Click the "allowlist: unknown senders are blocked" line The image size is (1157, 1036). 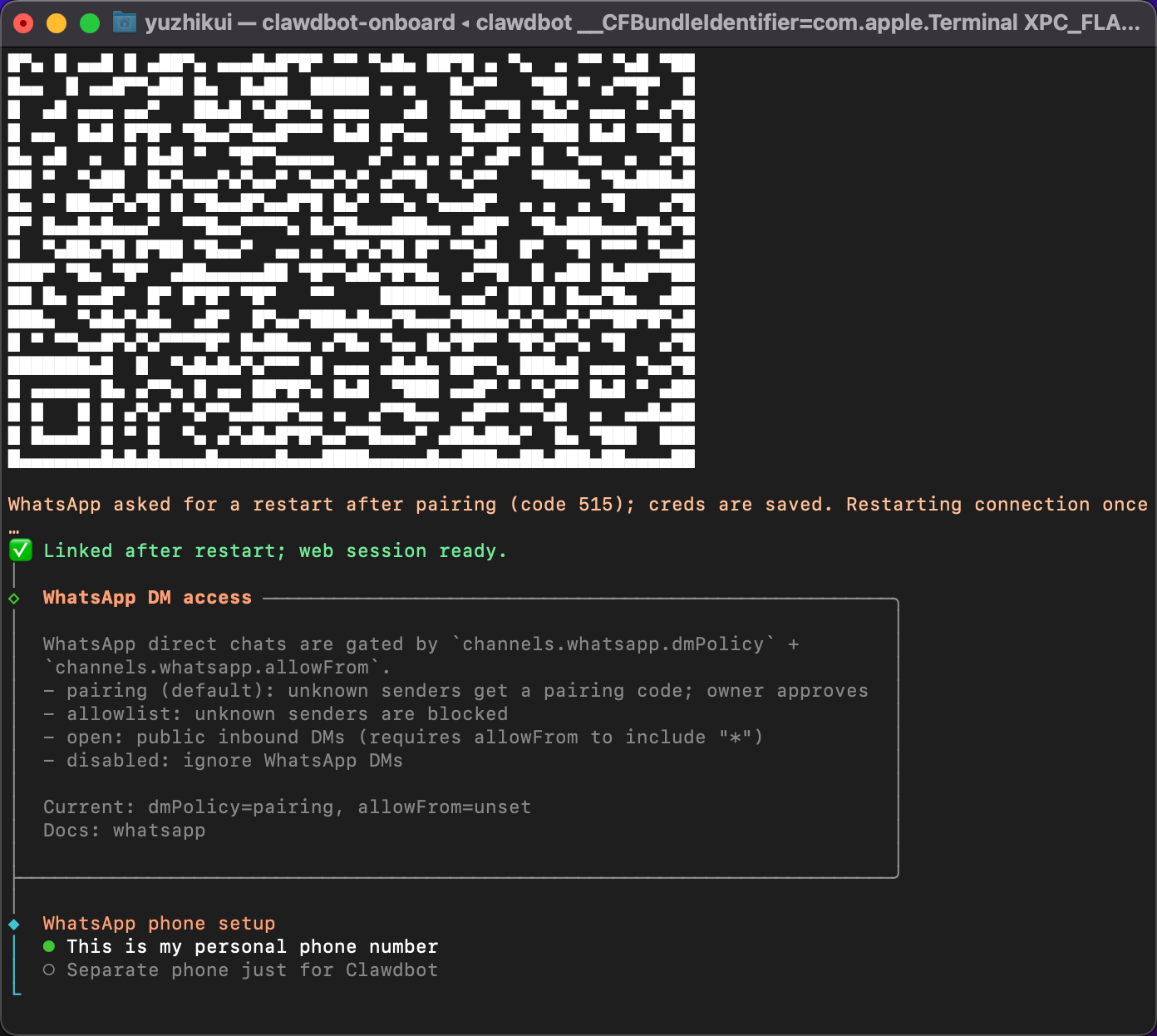click(275, 713)
